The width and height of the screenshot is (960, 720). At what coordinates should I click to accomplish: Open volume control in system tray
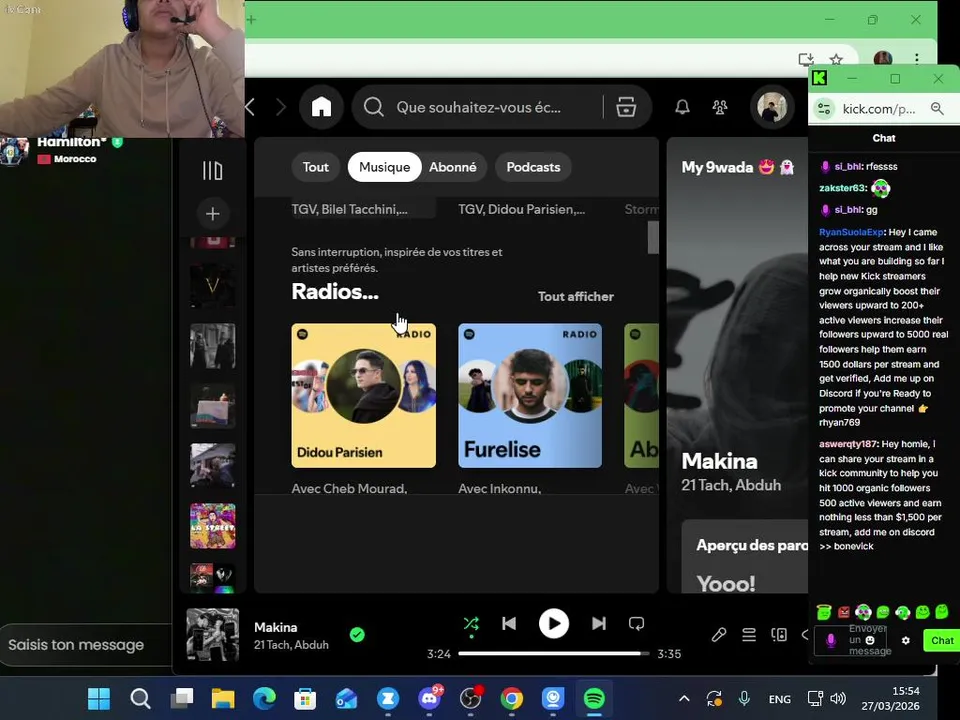pyautogui.click(x=838, y=699)
